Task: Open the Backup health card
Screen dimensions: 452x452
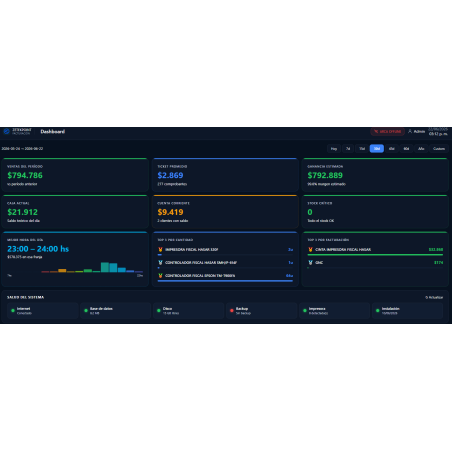Action: coord(262,311)
